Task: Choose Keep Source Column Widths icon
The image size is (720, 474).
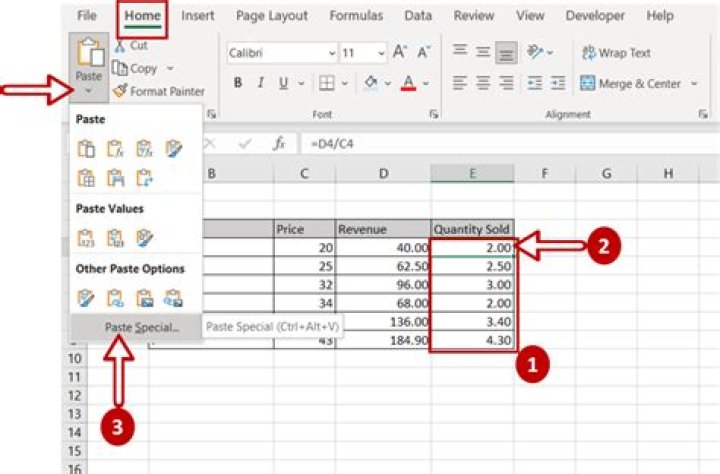Action: tap(115, 178)
